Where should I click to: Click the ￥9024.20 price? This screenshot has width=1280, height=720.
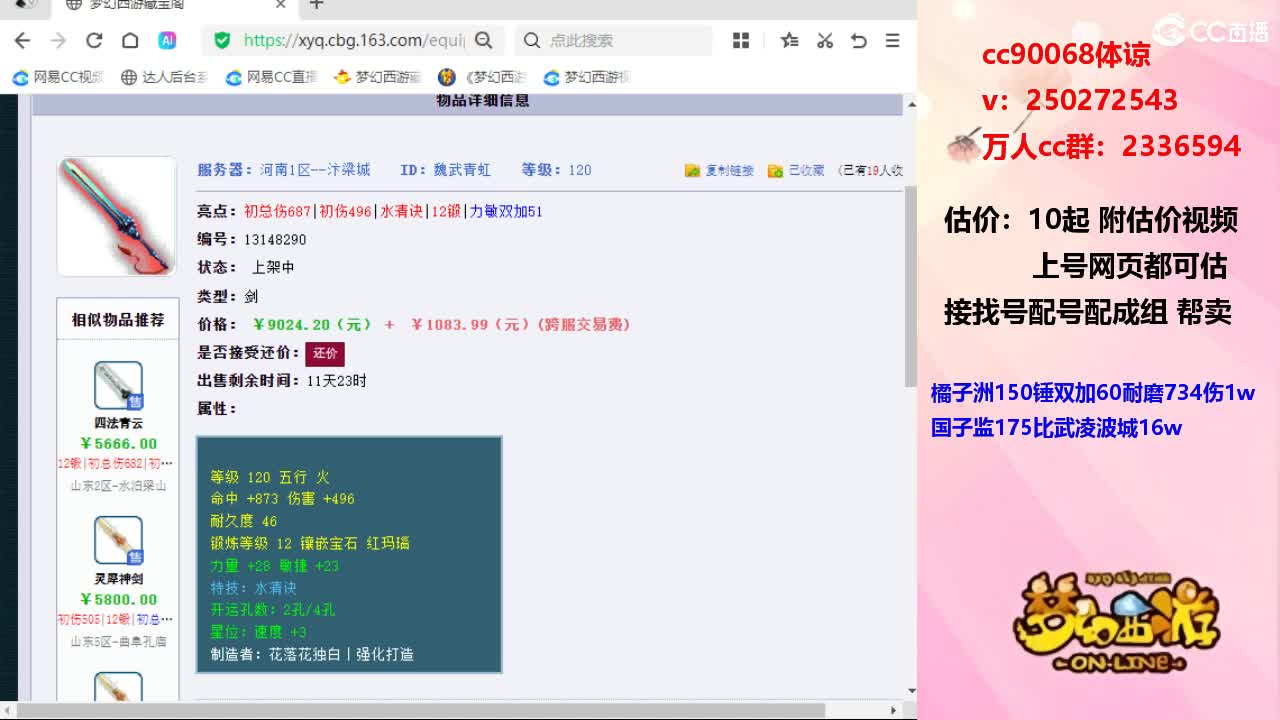click(x=311, y=325)
